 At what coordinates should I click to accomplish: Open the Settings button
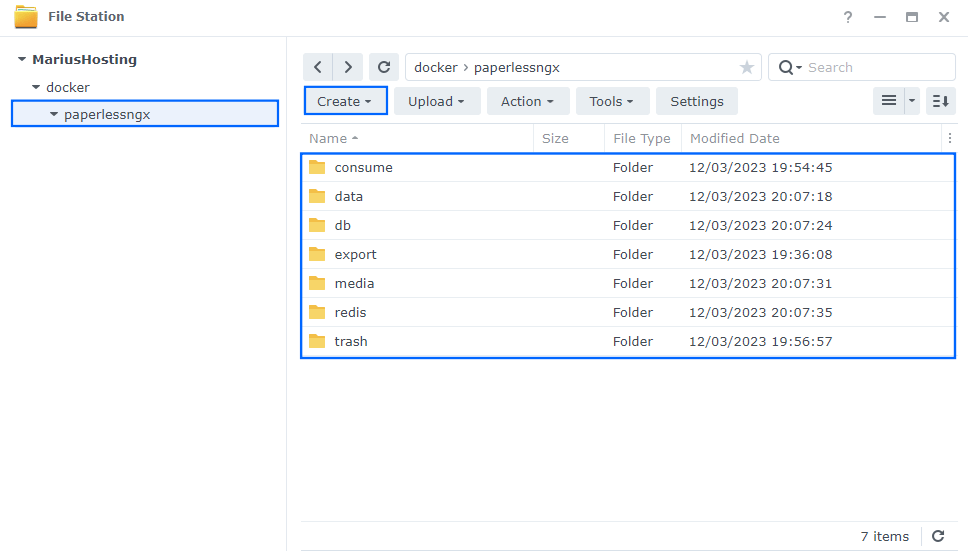(x=696, y=101)
